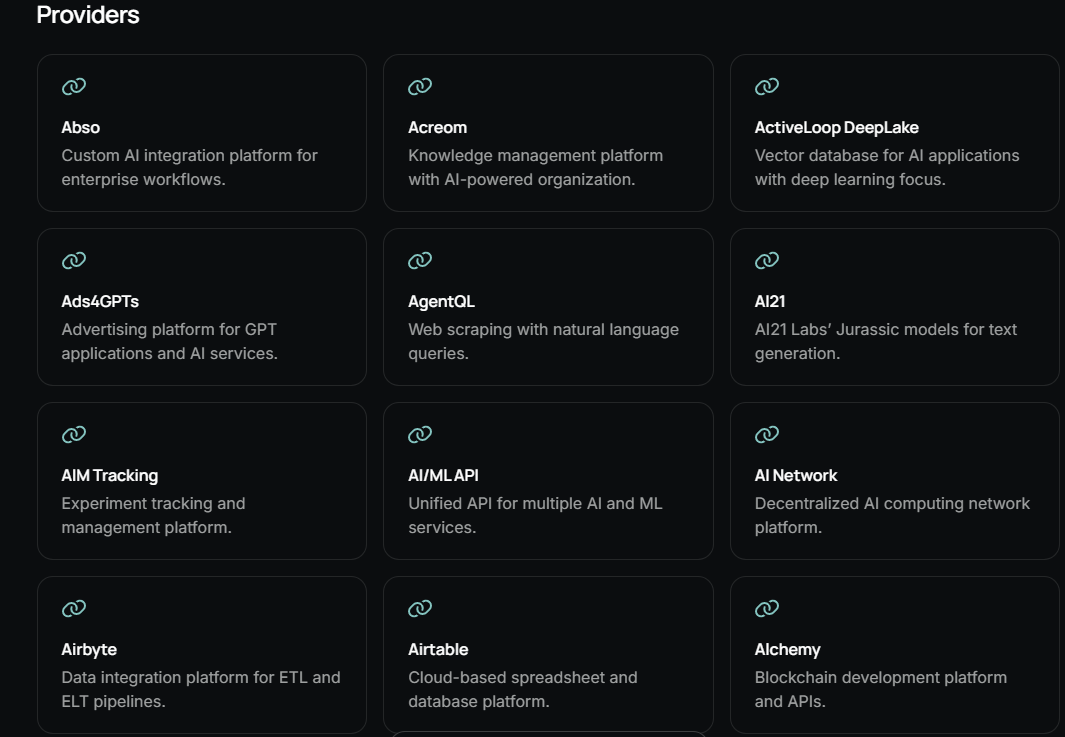
Task: Select the Airbyte data integration description
Action: tap(201, 689)
